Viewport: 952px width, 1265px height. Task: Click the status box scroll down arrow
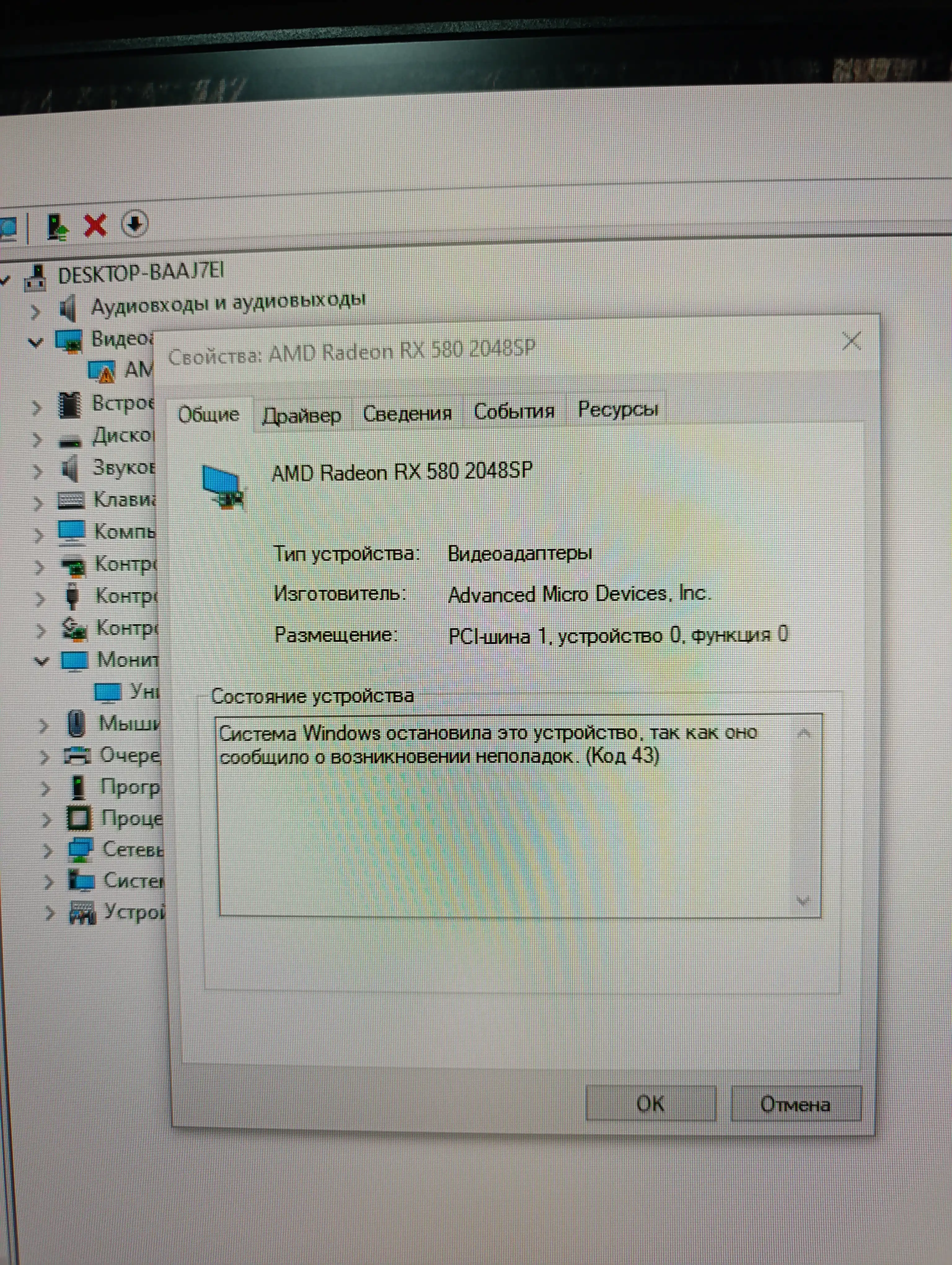click(x=804, y=901)
